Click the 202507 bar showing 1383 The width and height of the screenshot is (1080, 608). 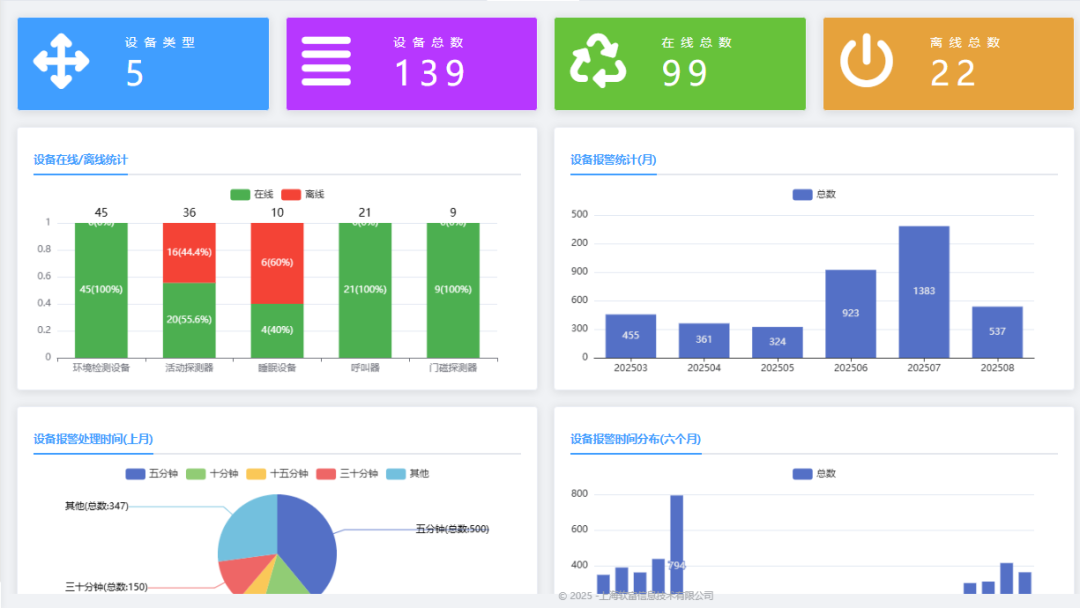click(924, 292)
